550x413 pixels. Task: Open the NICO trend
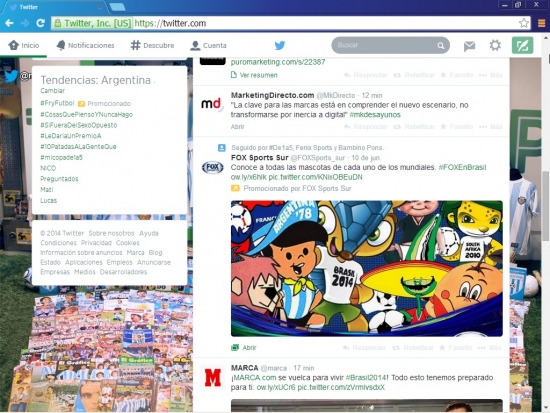(x=48, y=168)
